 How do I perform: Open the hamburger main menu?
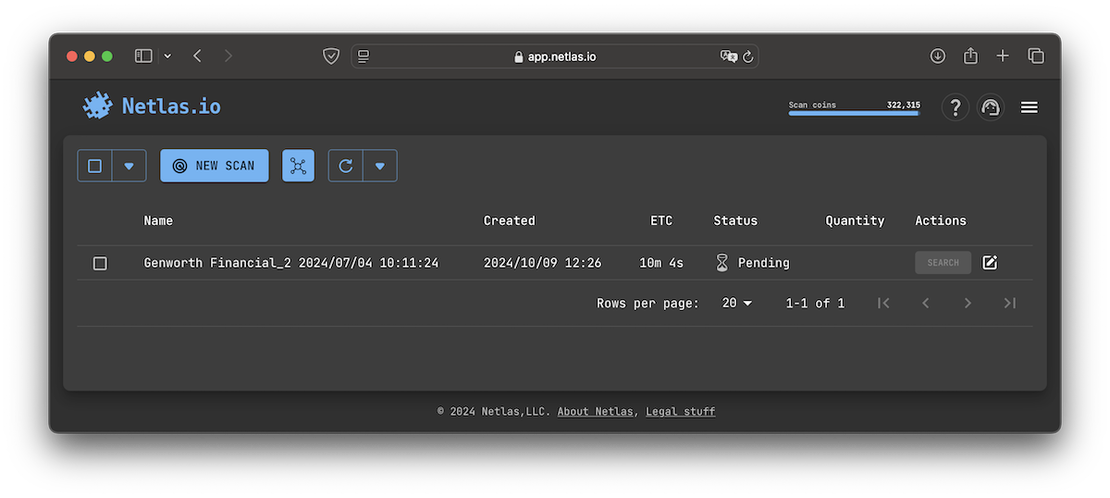pyautogui.click(x=1029, y=107)
